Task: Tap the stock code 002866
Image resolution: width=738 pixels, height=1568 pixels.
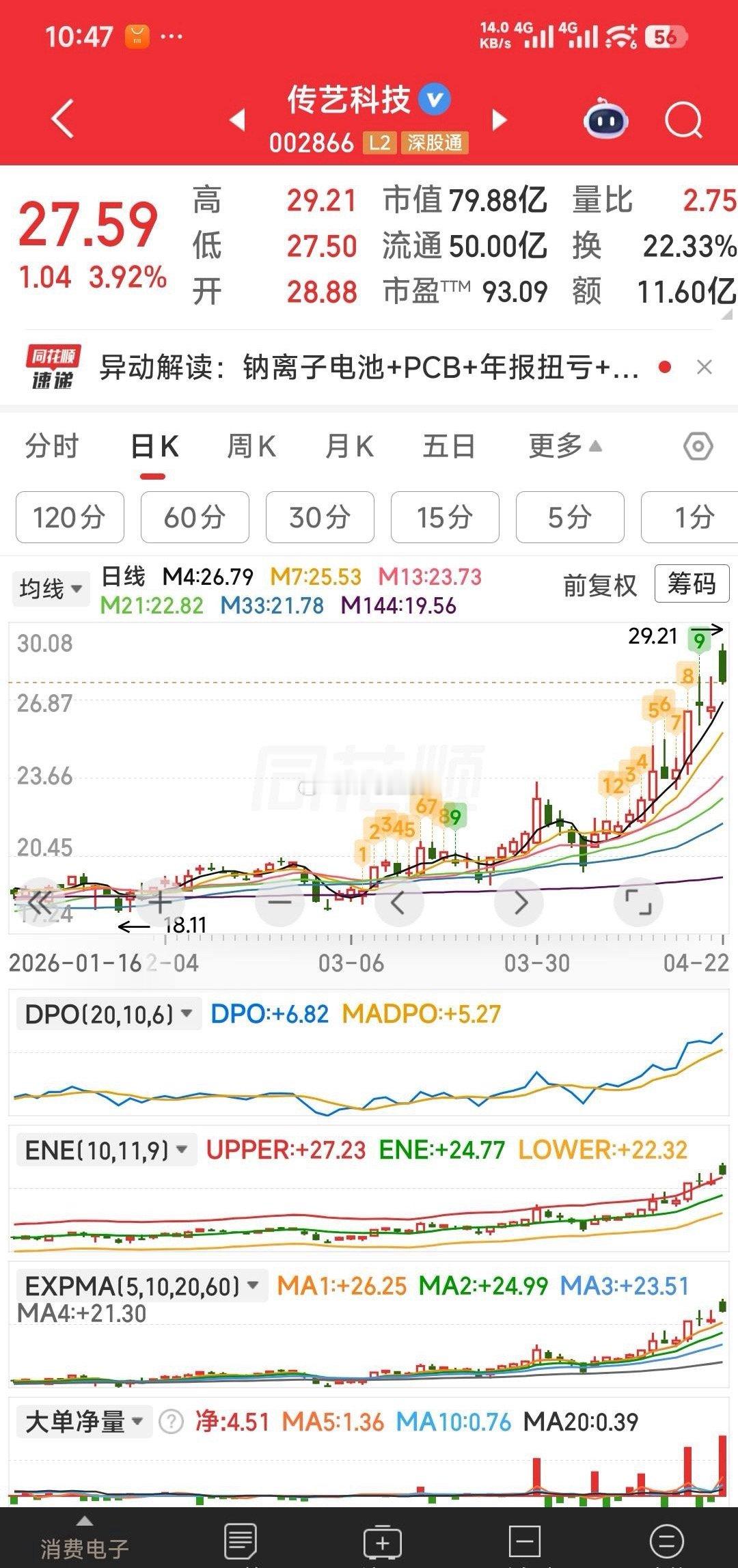Action: tap(311, 143)
